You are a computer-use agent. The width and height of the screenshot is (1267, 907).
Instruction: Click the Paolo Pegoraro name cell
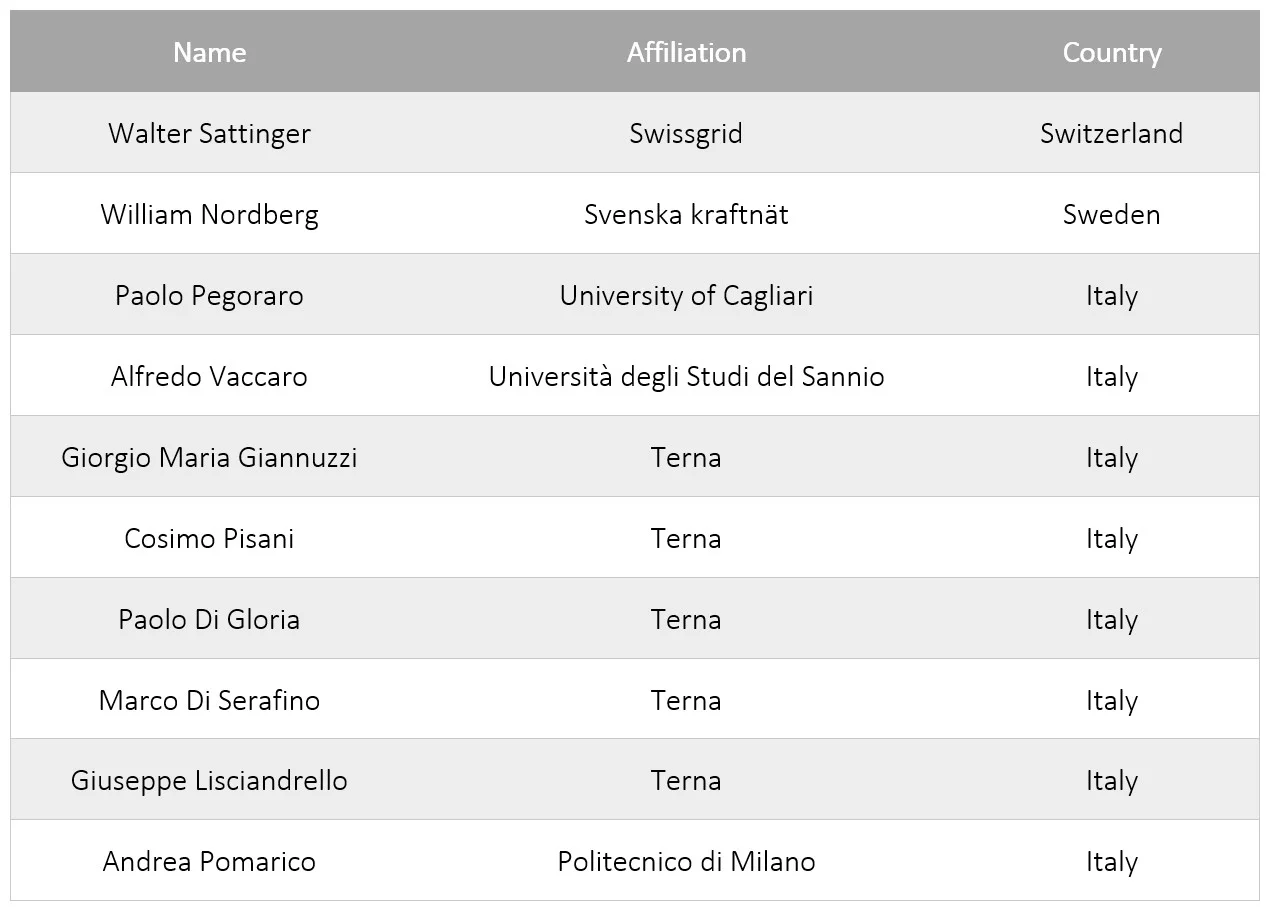pyautogui.click(x=209, y=295)
